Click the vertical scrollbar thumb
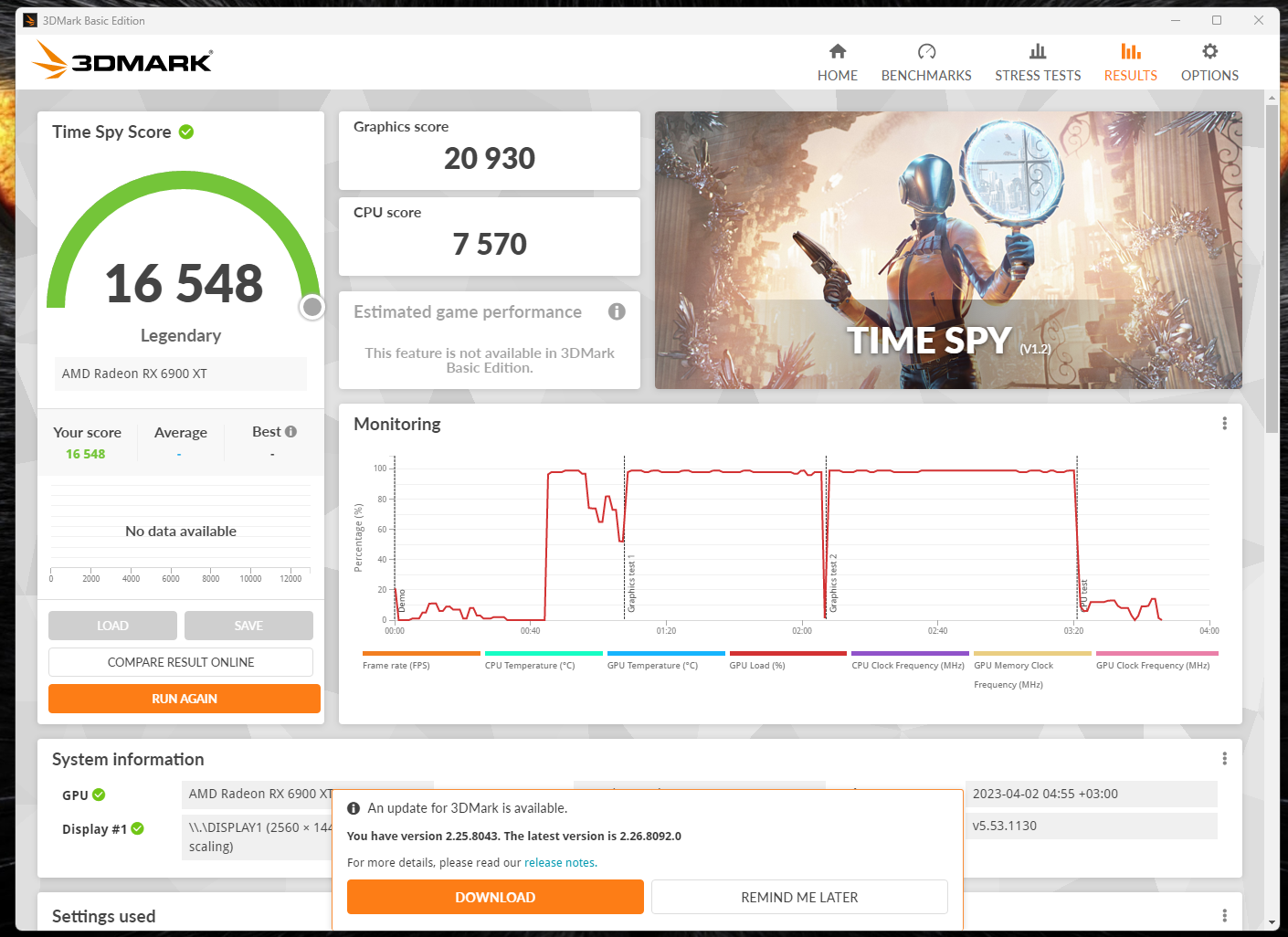 pos(1272,268)
